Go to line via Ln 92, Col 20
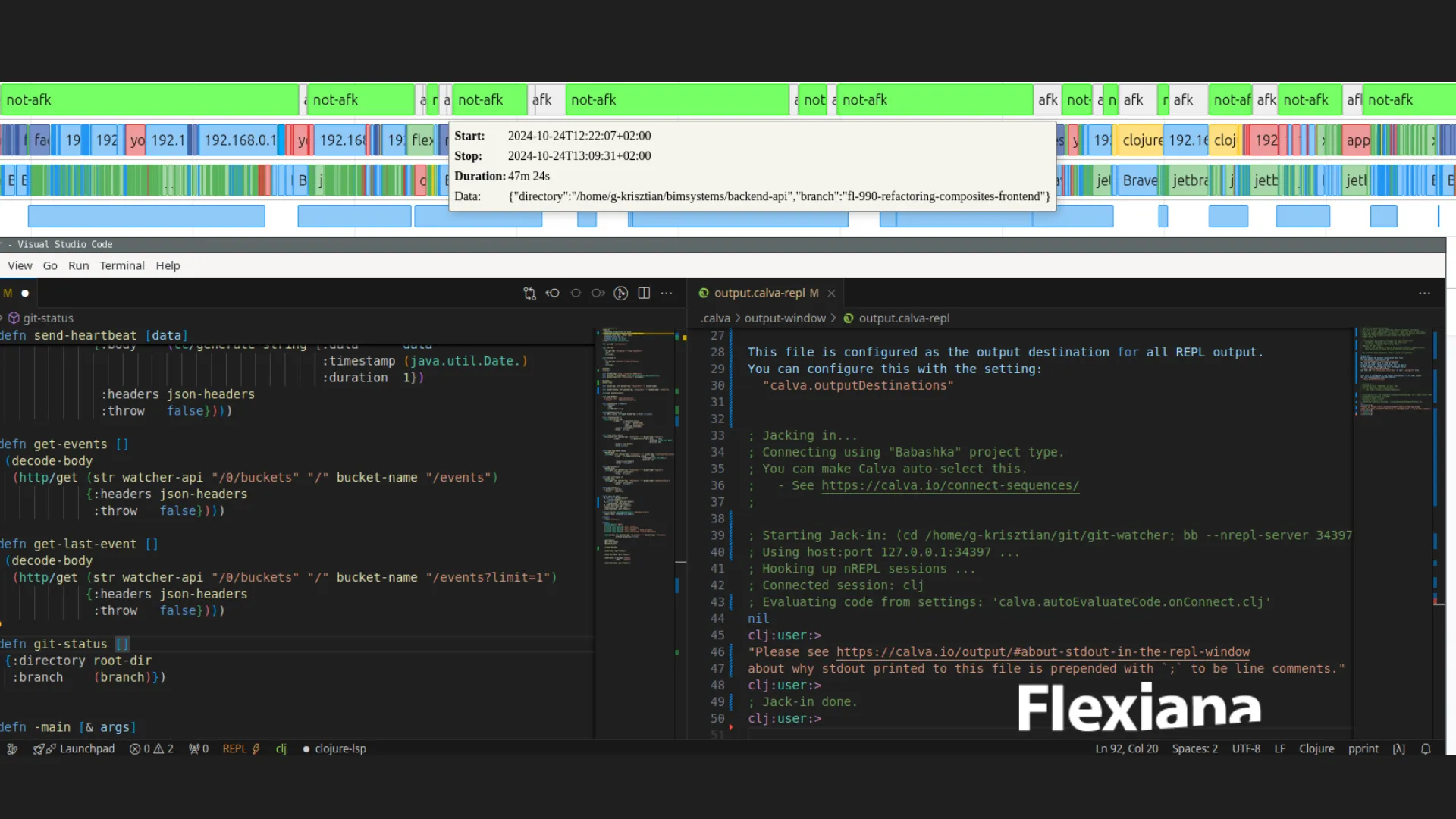 point(1127,748)
